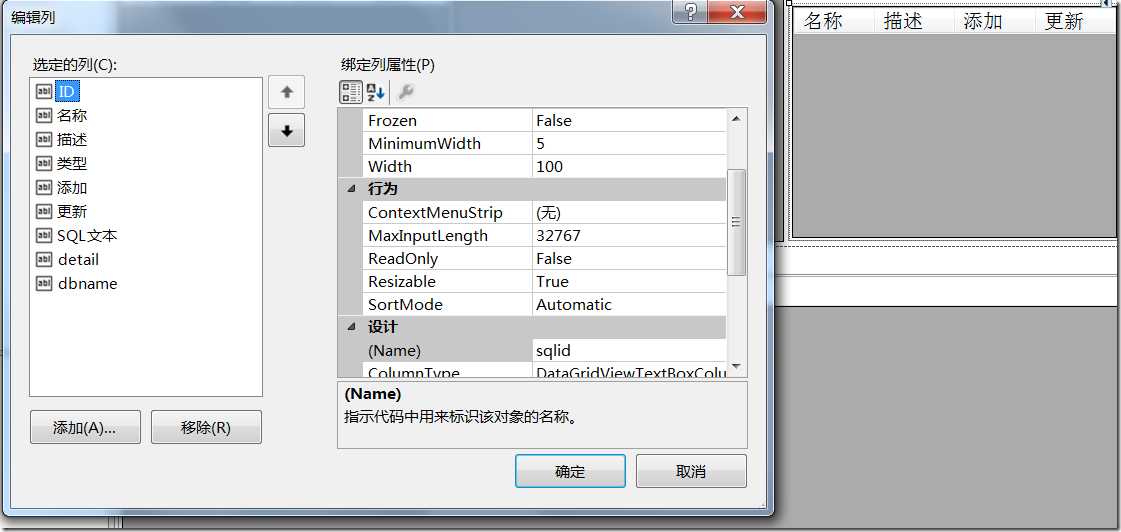The height and width of the screenshot is (532, 1121).
Task: Edit the MaxInputLength value 32767
Action: point(629,235)
